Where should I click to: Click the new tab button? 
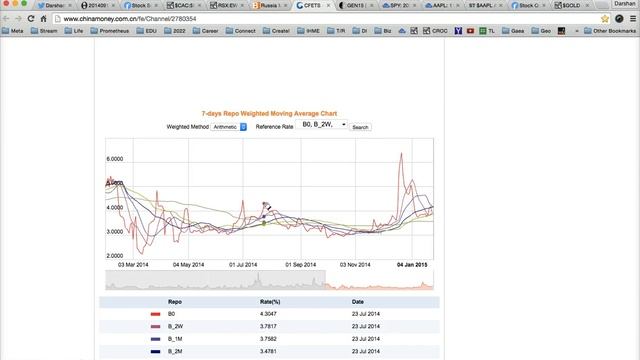pos(601,5)
